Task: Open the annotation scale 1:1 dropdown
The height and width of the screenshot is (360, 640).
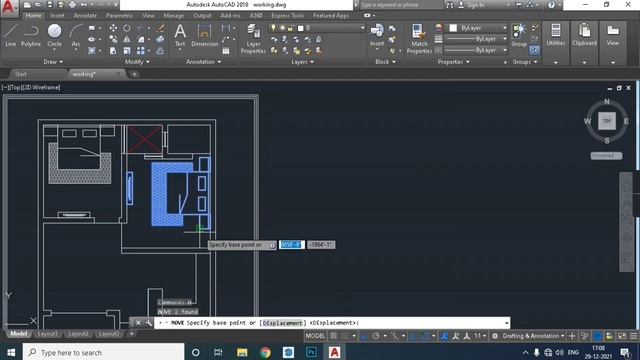Action: click(479, 336)
